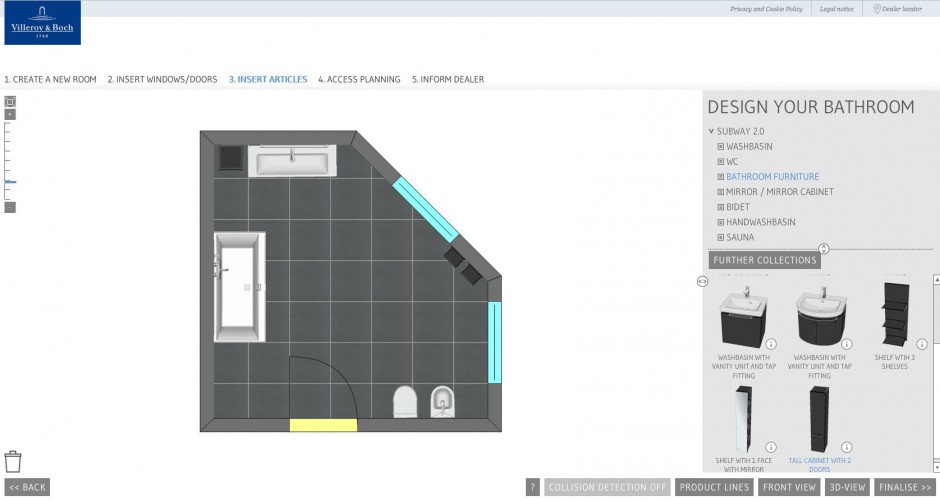Viewport: 940px width, 500px height.
Task: Click the blue zoom slider handle
Action: click(x=10, y=182)
